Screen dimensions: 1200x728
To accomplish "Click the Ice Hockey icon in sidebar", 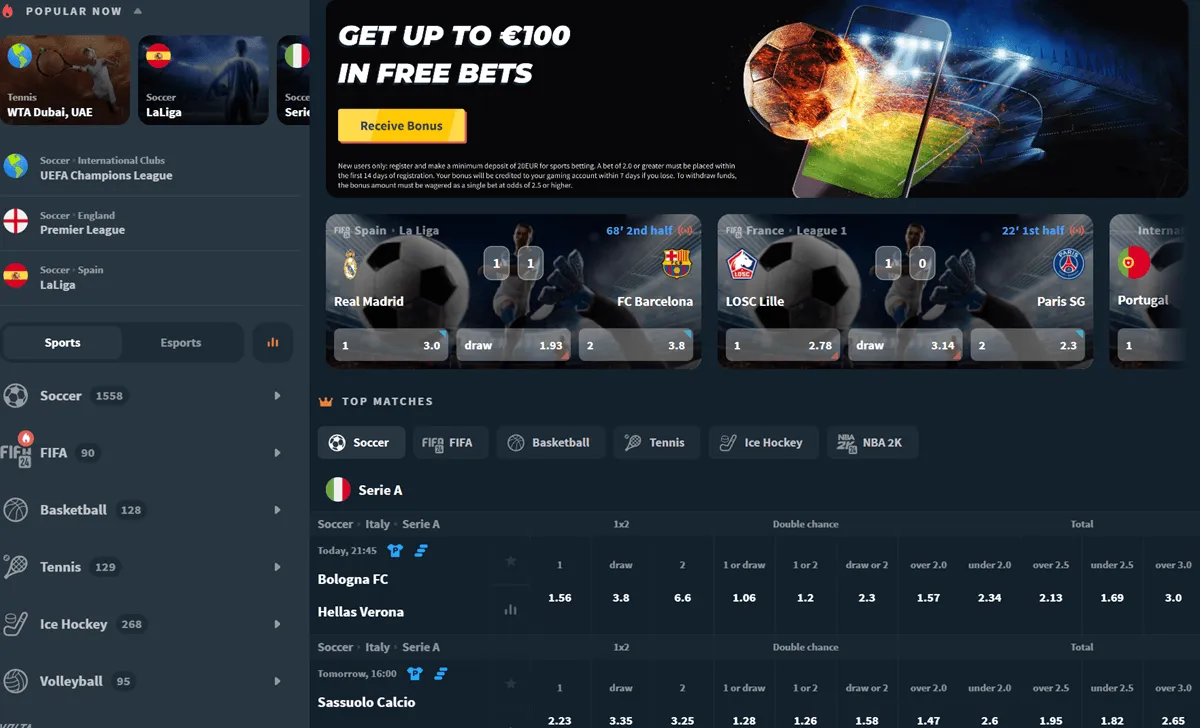I will tap(15, 624).
